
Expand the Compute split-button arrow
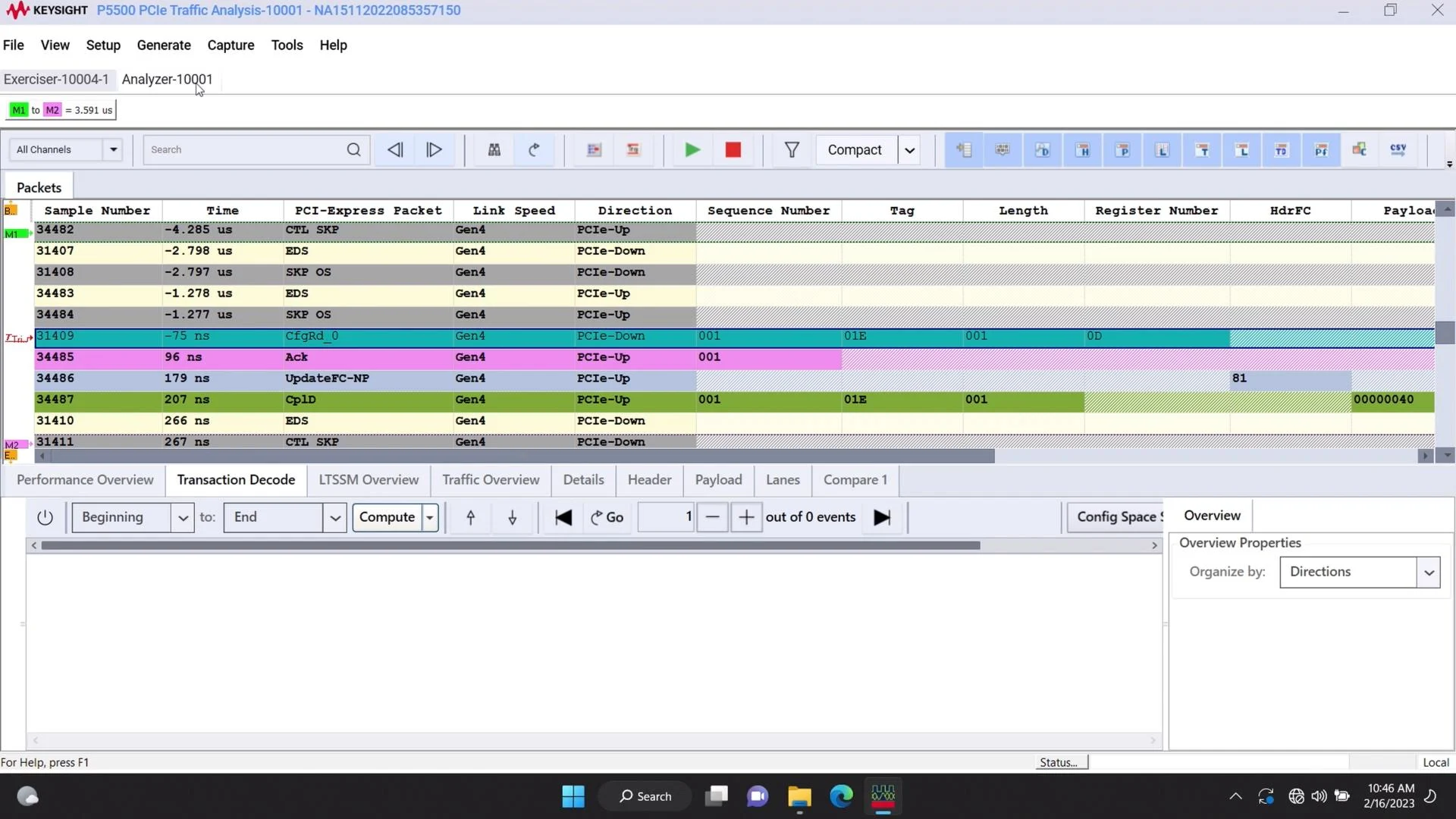[430, 518]
